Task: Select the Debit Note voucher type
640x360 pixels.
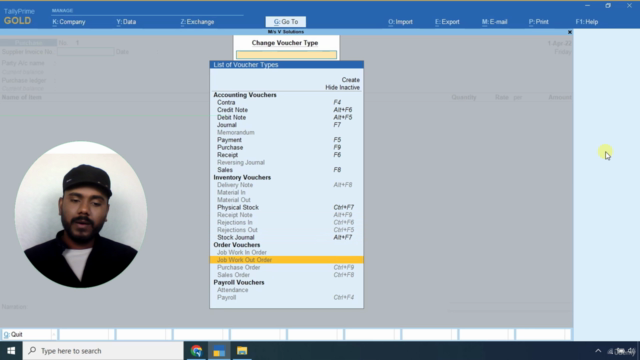Action: click(286, 118)
